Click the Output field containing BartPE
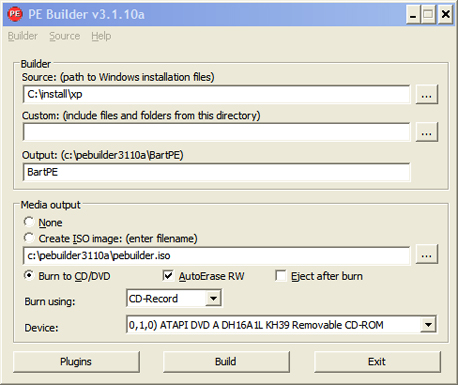 (216, 172)
